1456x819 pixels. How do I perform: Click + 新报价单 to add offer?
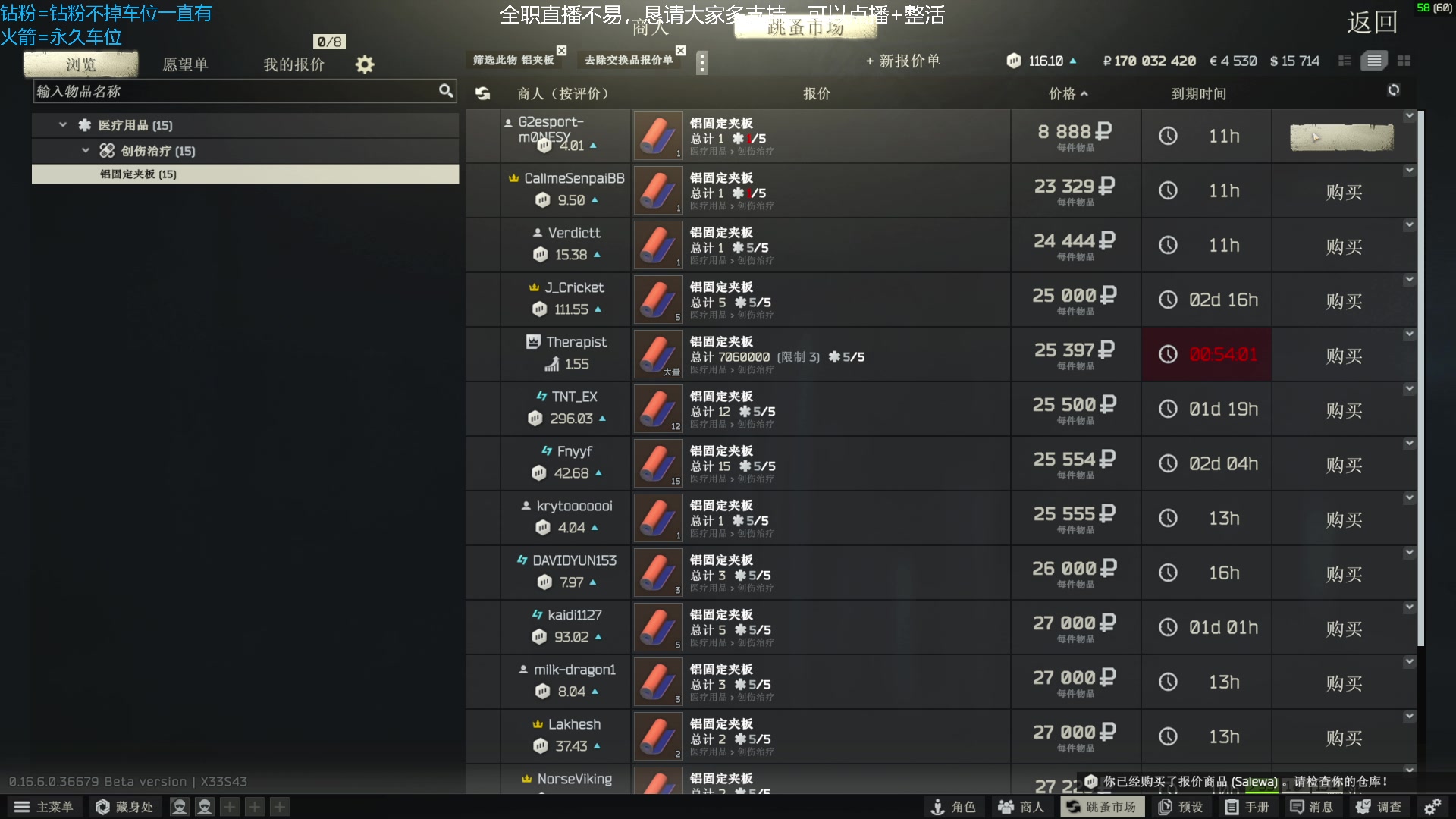pos(902,61)
